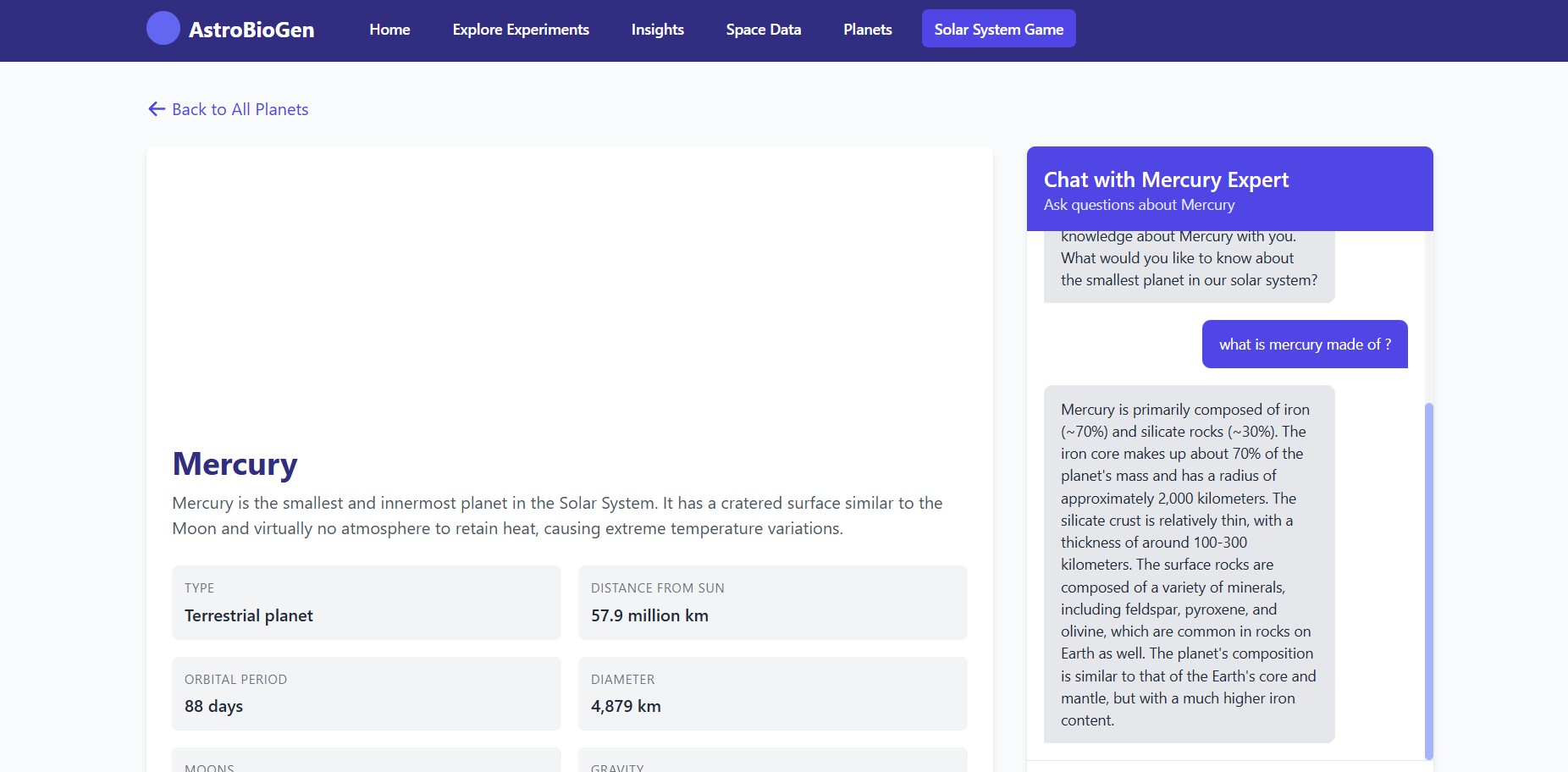
Task: Click the 4,879 km diameter value
Action: click(x=626, y=706)
